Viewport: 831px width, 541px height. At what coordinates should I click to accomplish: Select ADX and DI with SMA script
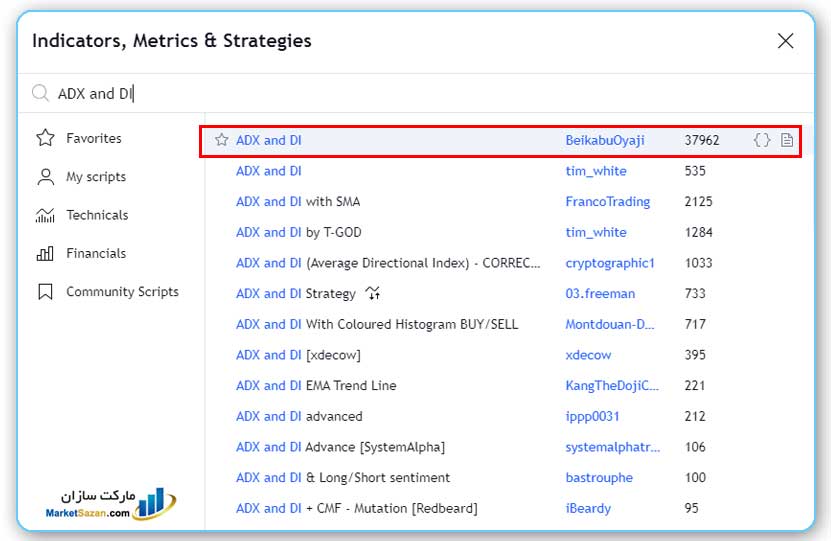(298, 202)
